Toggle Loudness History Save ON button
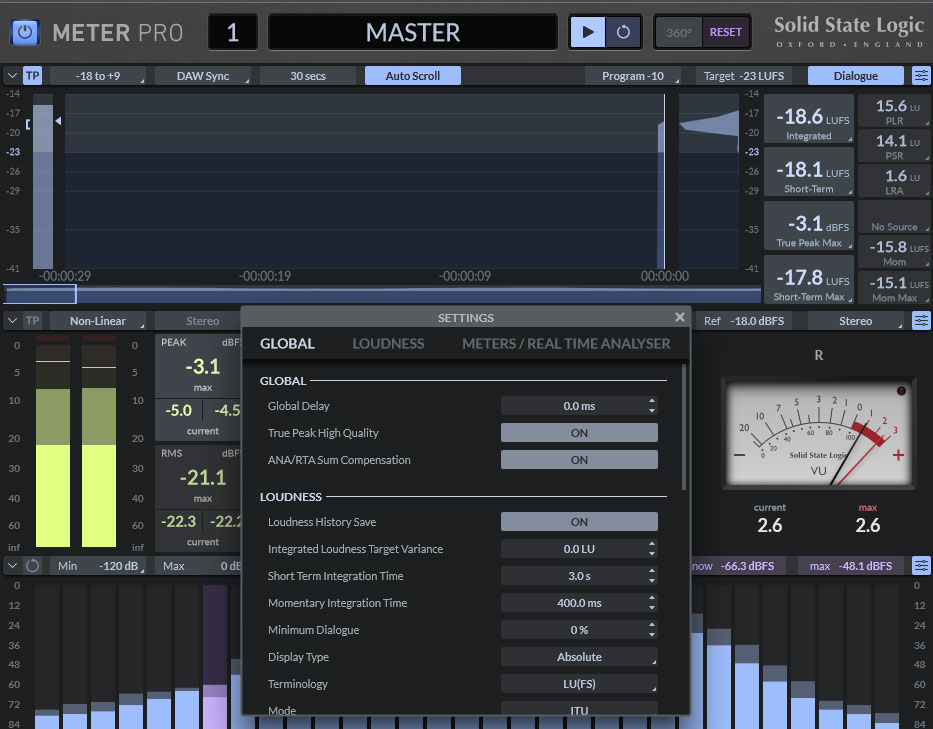 click(x=579, y=522)
